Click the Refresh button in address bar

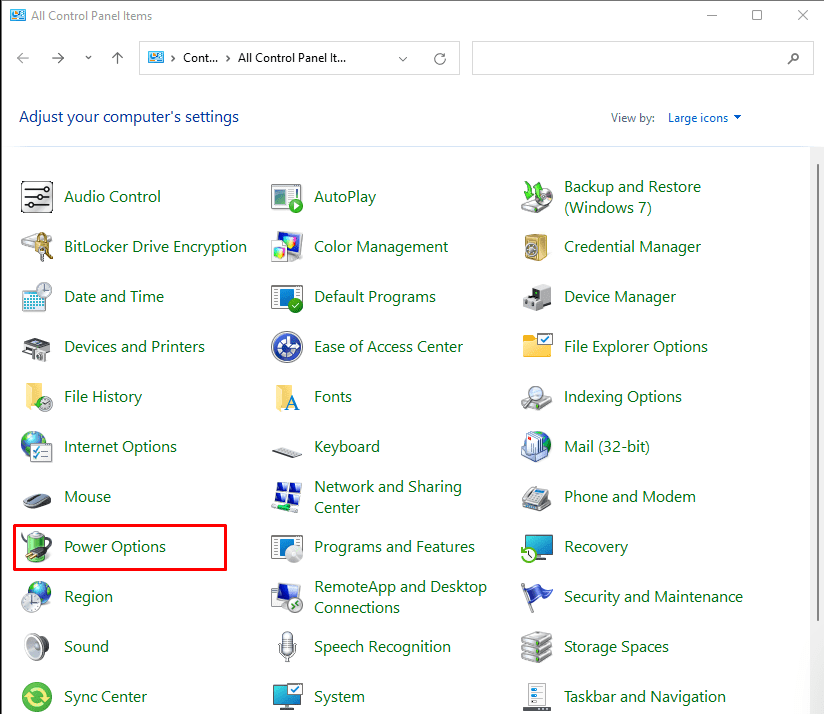tap(439, 59)
